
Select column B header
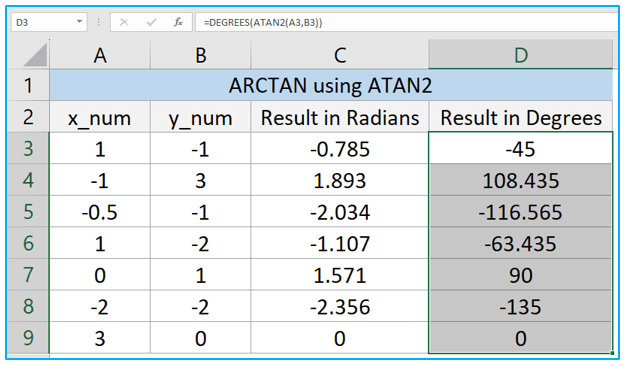(200, 54)
